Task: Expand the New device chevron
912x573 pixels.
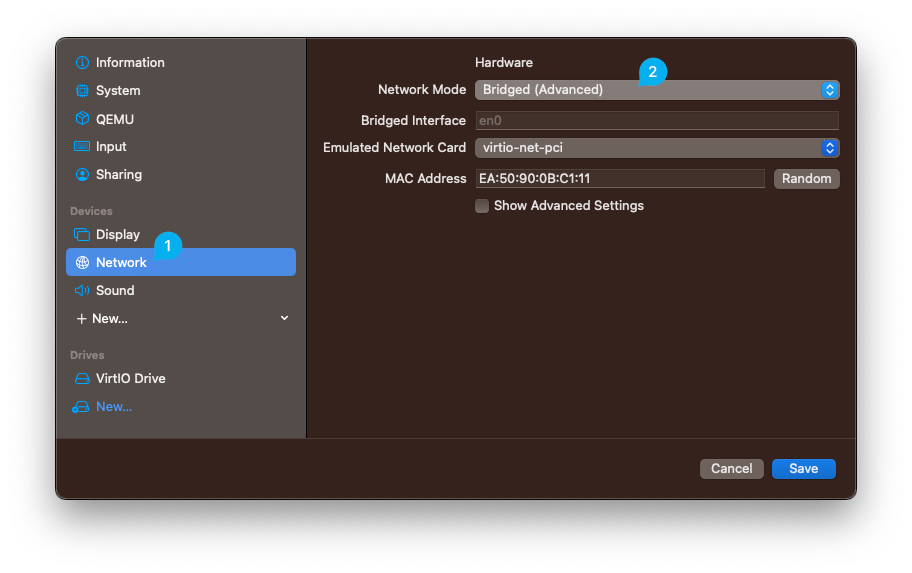Action: (x=284, y=318)
